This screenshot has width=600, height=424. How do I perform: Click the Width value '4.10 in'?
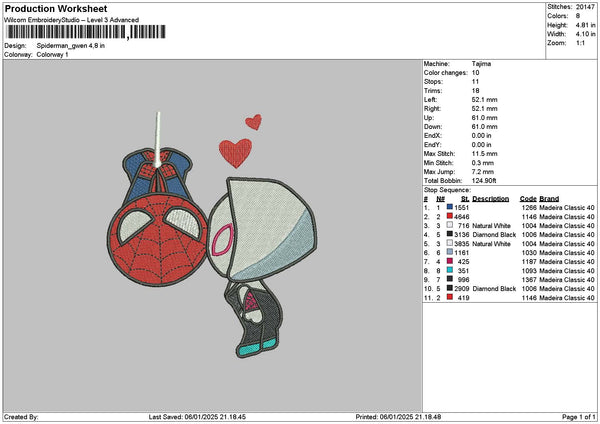pyautogui.click(x=586, y=34)
